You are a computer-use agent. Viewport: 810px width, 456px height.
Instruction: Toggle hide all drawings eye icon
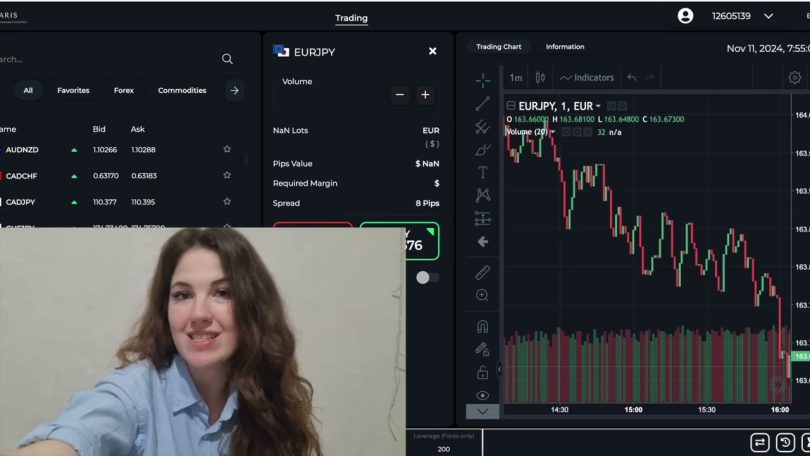point(483,395)
